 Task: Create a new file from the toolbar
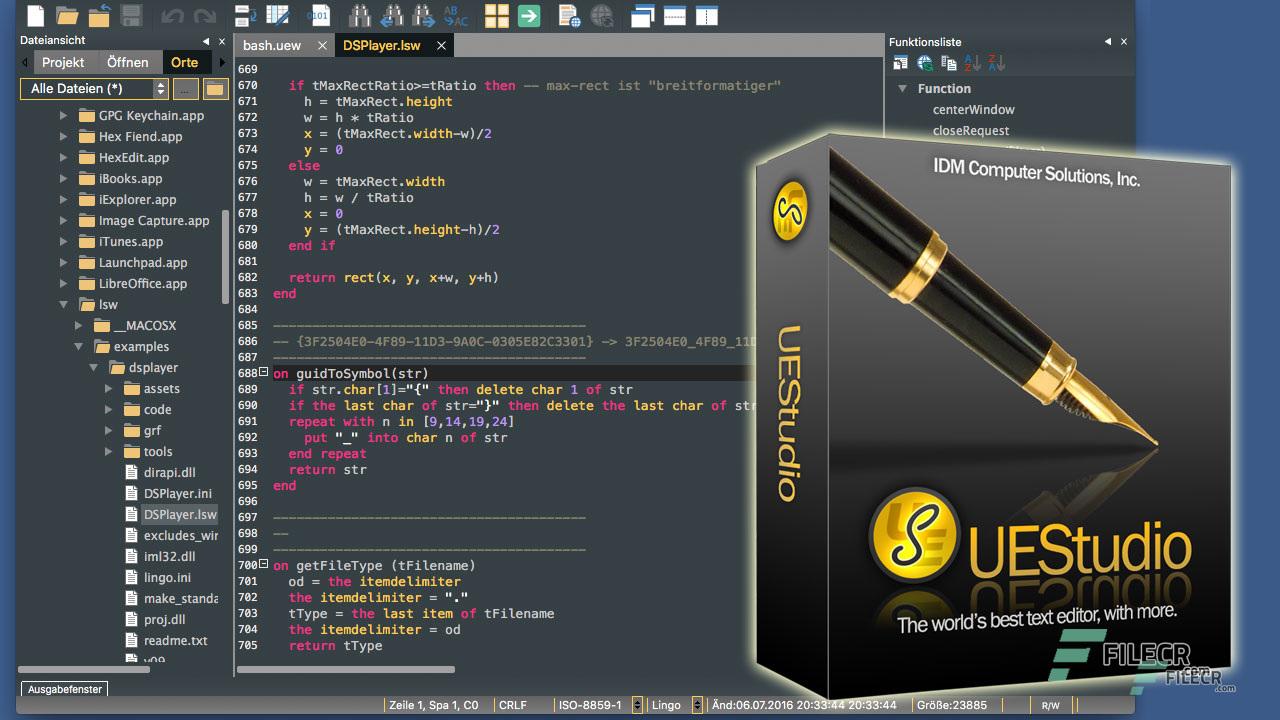pyautogui.click(x=35, y=15)
